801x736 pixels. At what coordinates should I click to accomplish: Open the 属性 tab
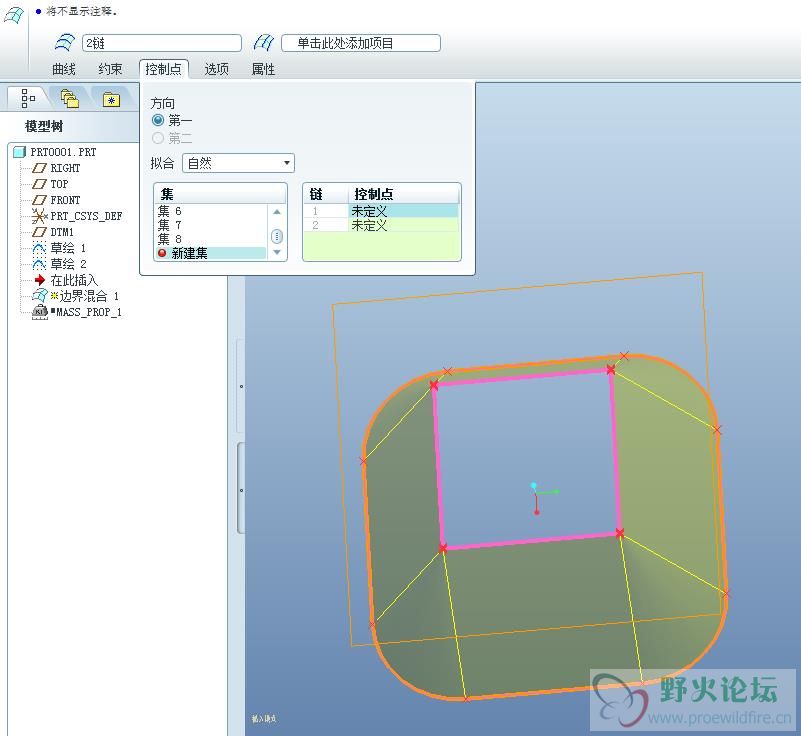(264, 69)
